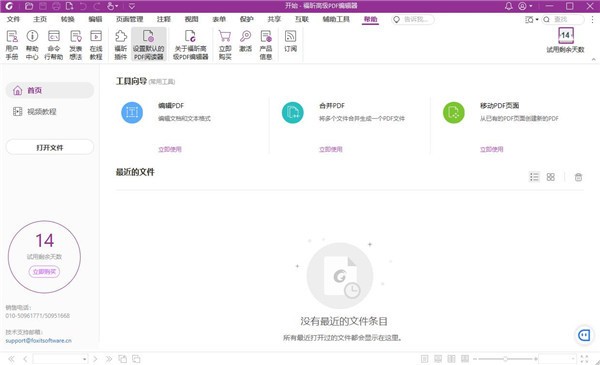Expand the user account dropdown arrow
The height and width of the screenshot is (365, 600).
pyautogui.click(x=531, y=6)
